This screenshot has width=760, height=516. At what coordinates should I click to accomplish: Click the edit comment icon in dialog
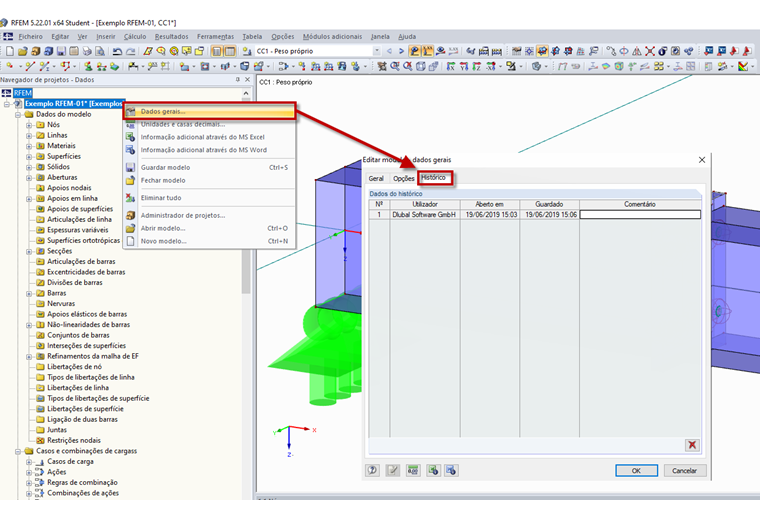pos(393,470)
